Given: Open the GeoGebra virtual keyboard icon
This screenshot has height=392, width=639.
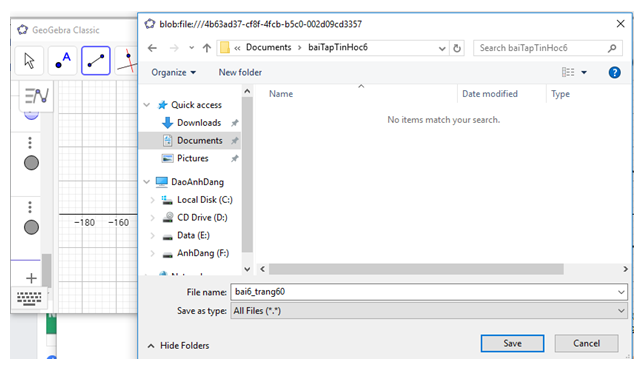Looking at the screenshot, I should [29, 298].
